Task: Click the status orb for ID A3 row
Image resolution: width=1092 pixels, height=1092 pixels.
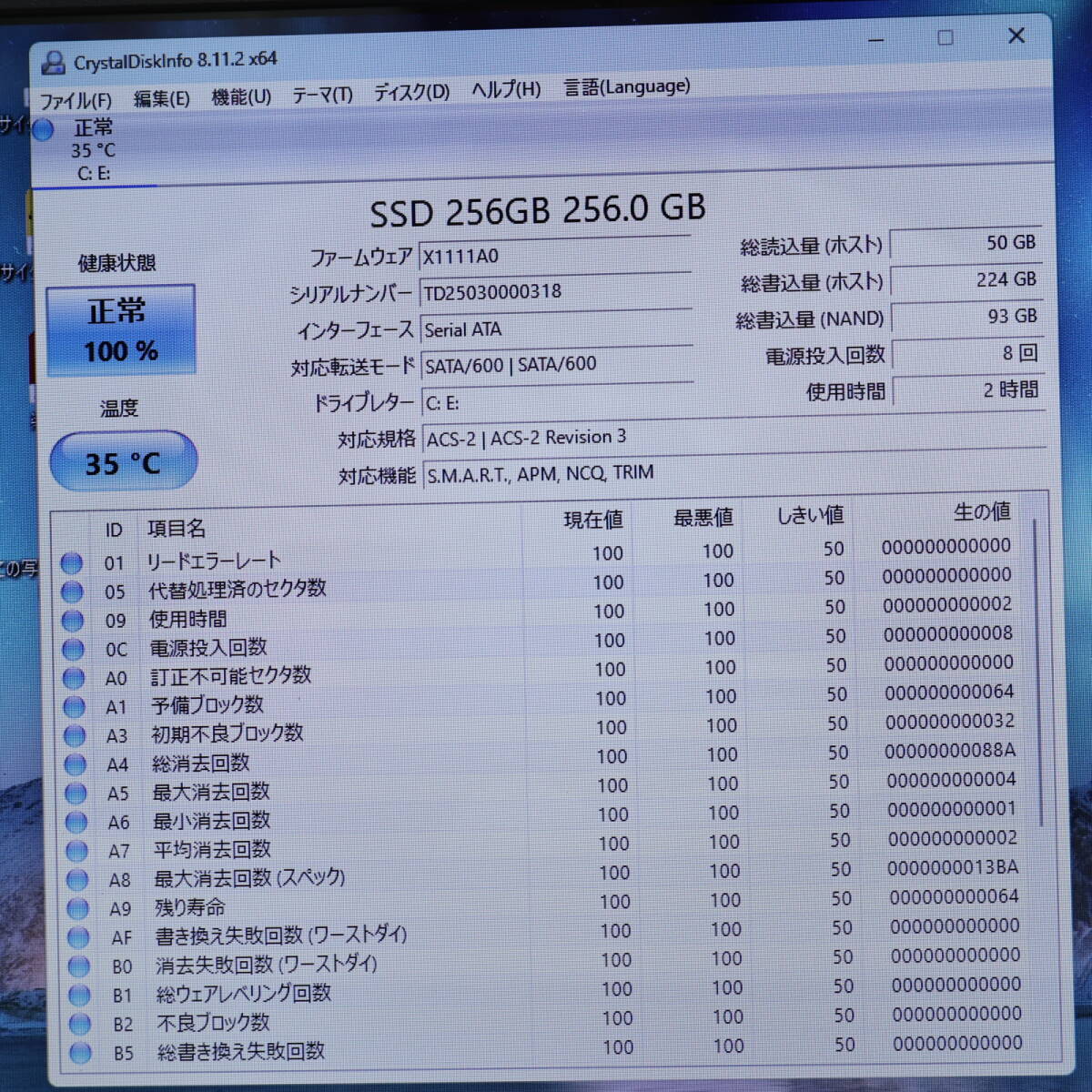Action: [76, 736]
